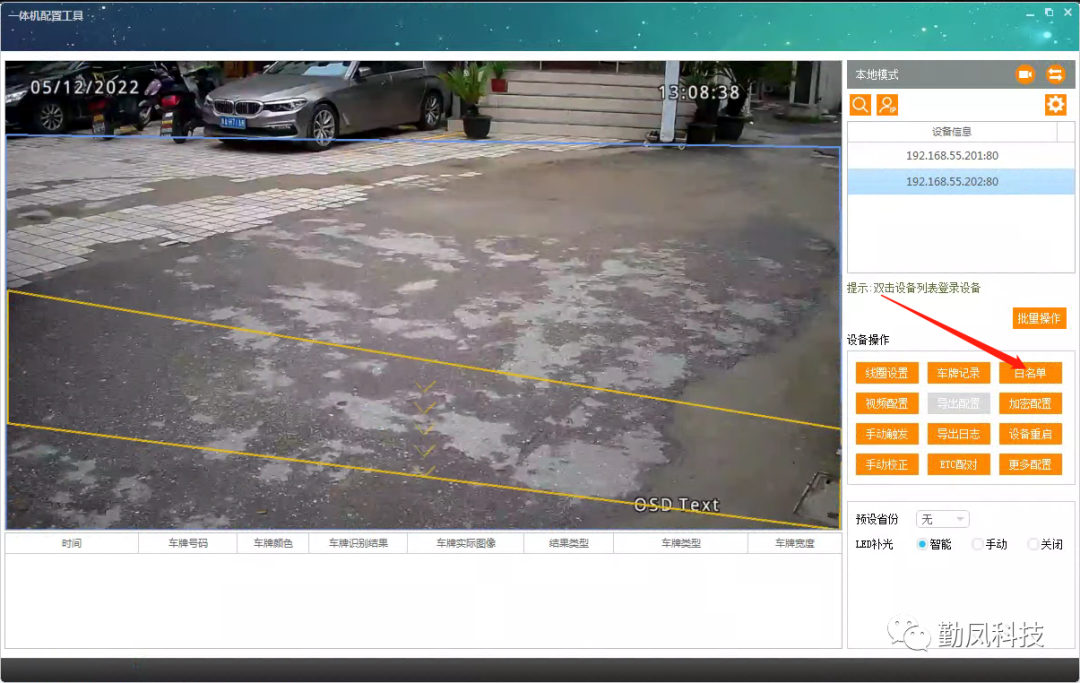Open 车牌记录 plate records
The width and height of the screenshot is (1080, 683).
coord(958,373)
